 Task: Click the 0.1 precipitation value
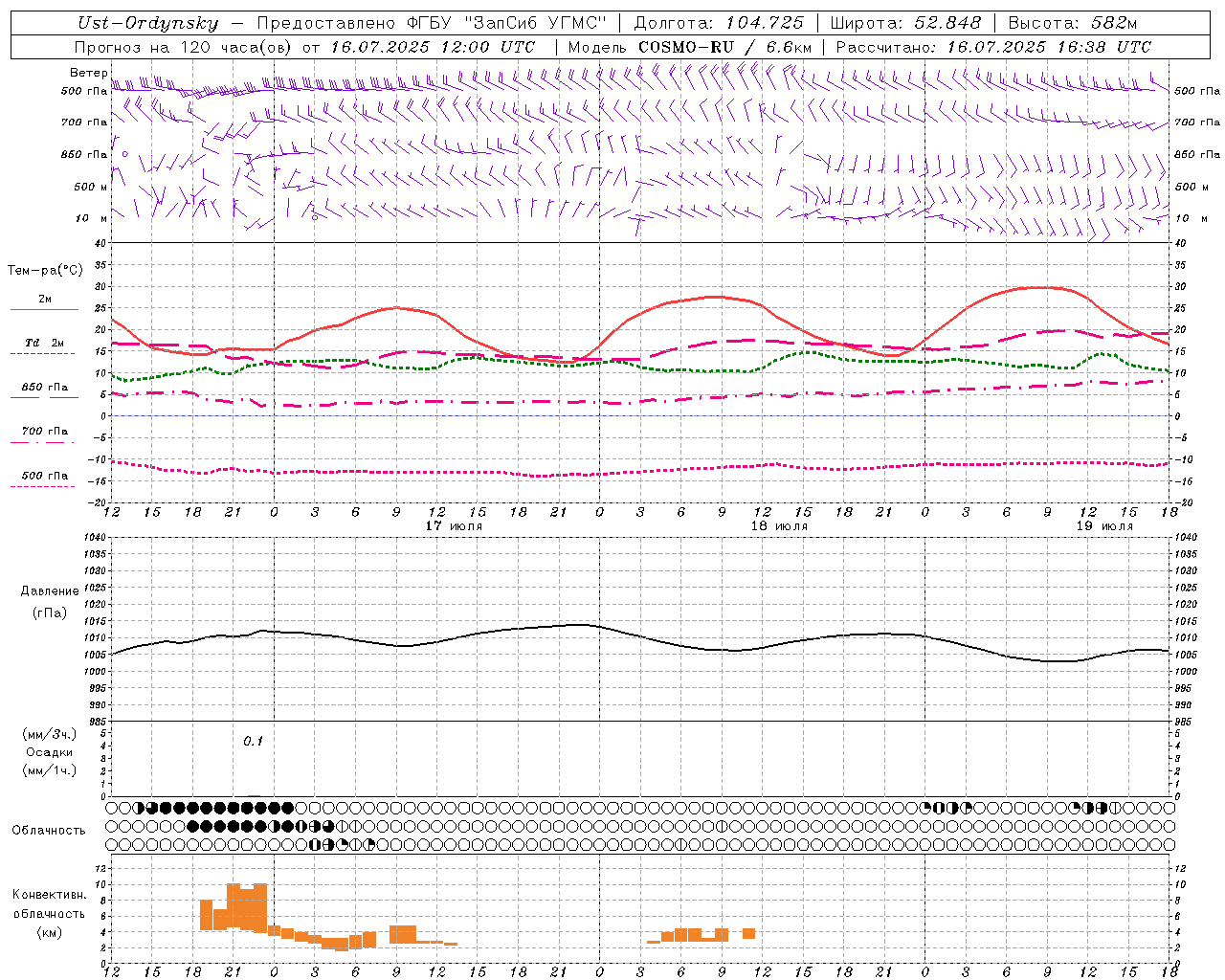253,741
